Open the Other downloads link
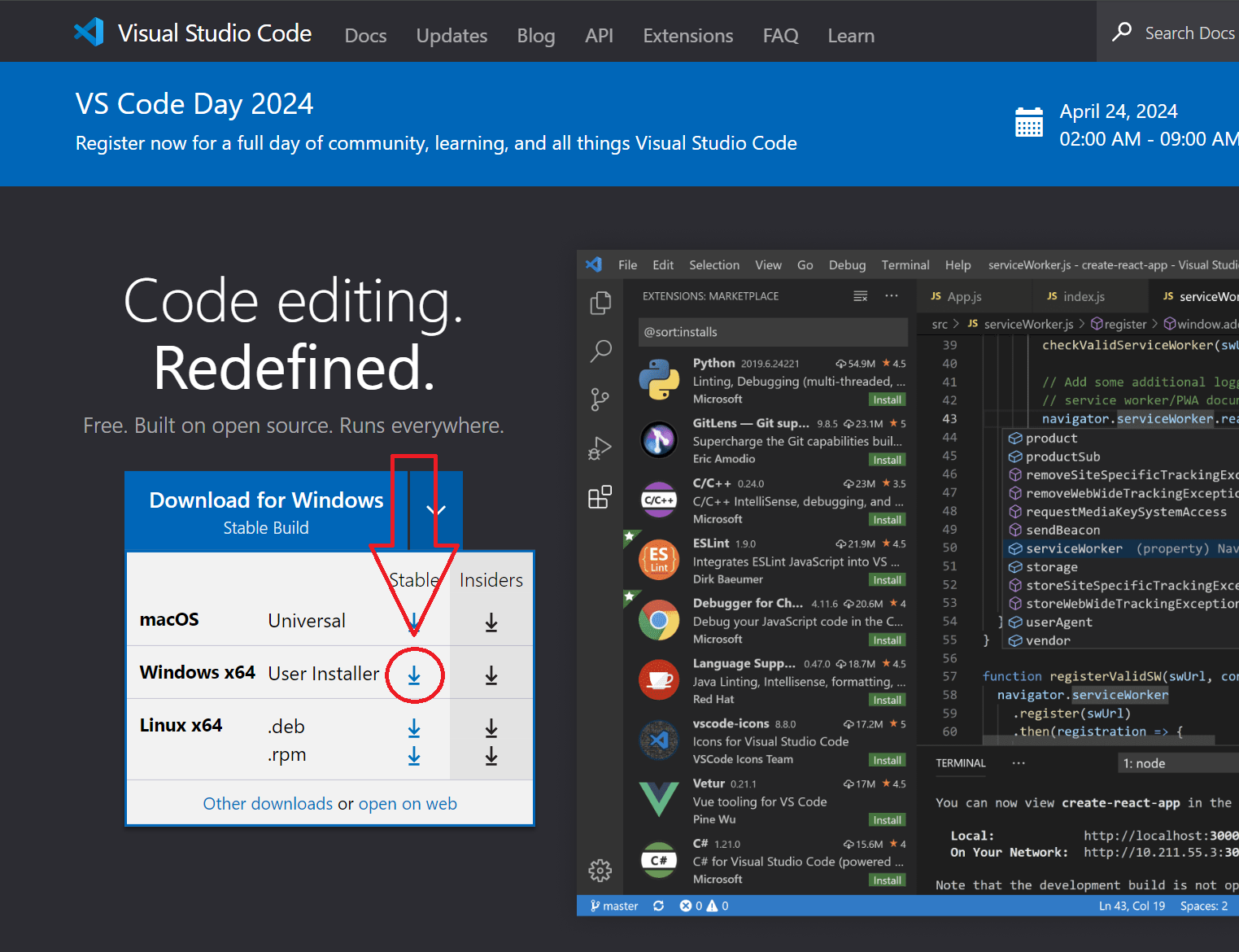 click(268, 803)
